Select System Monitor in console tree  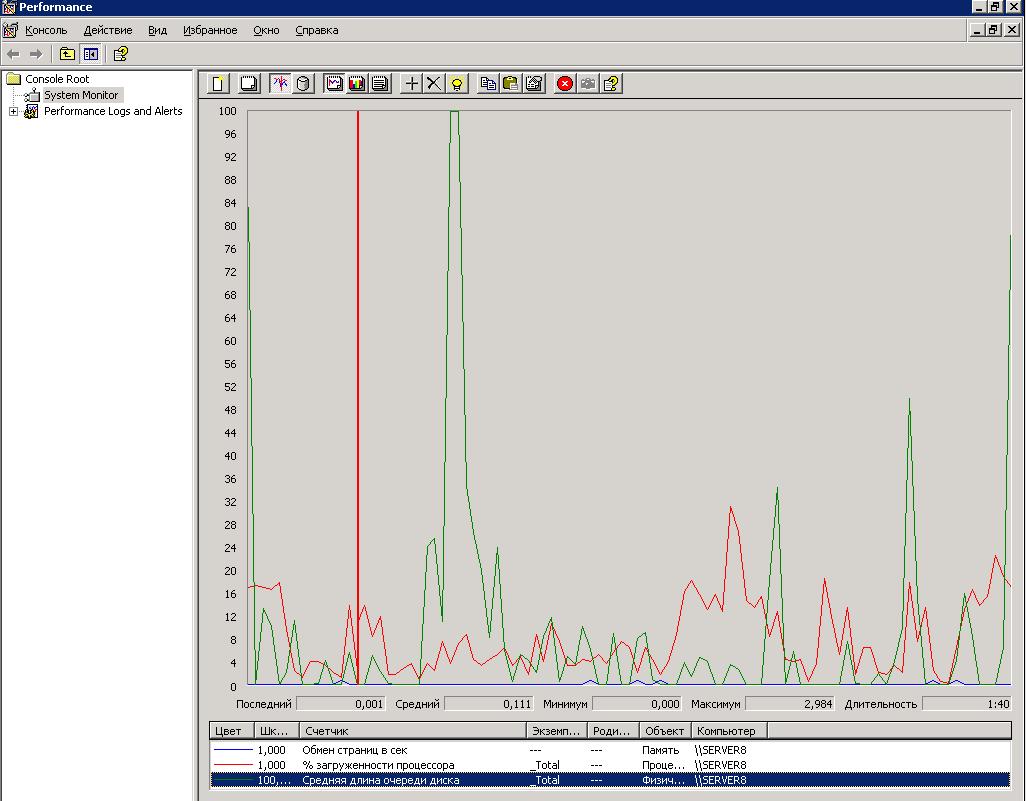[x=80, y=95]
